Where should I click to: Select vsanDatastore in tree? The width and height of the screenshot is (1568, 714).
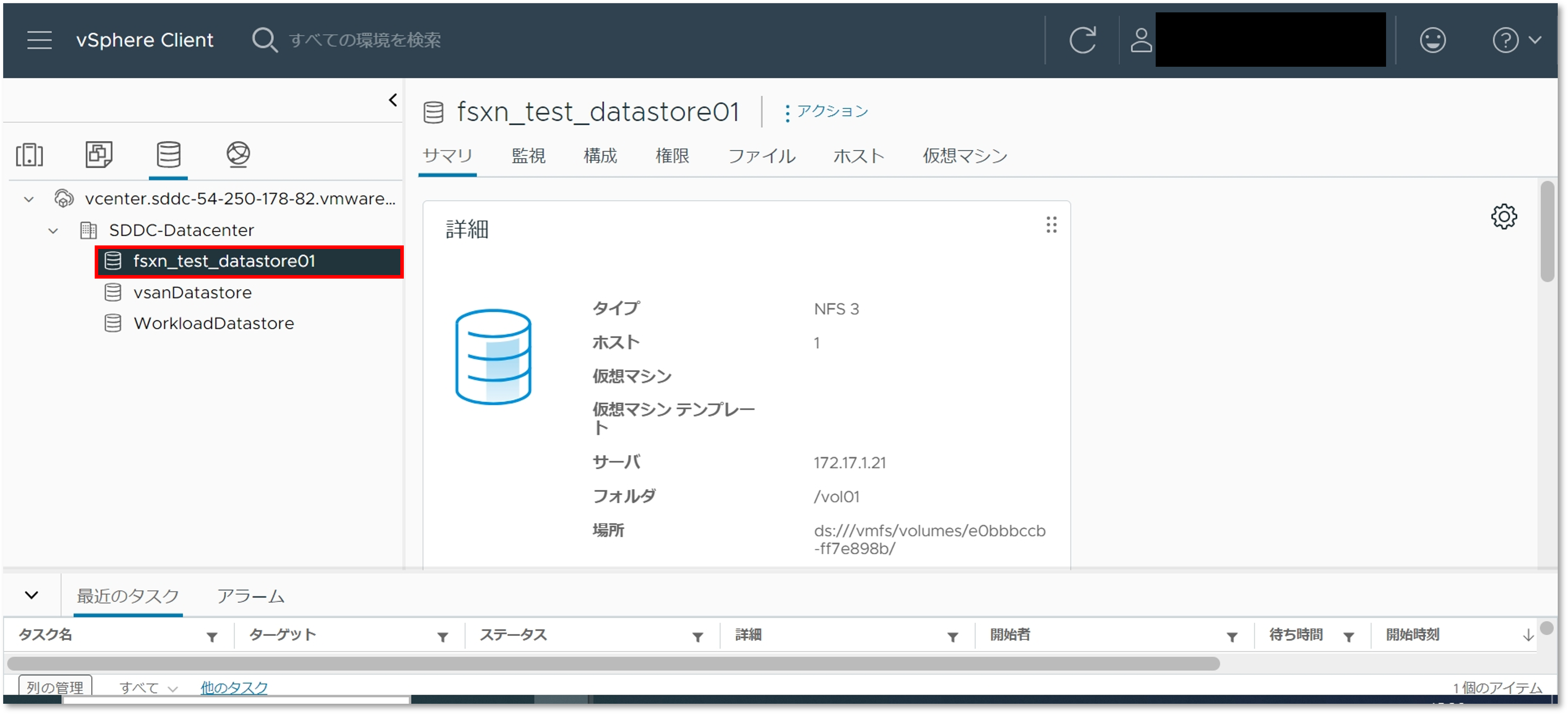point(192,292)
